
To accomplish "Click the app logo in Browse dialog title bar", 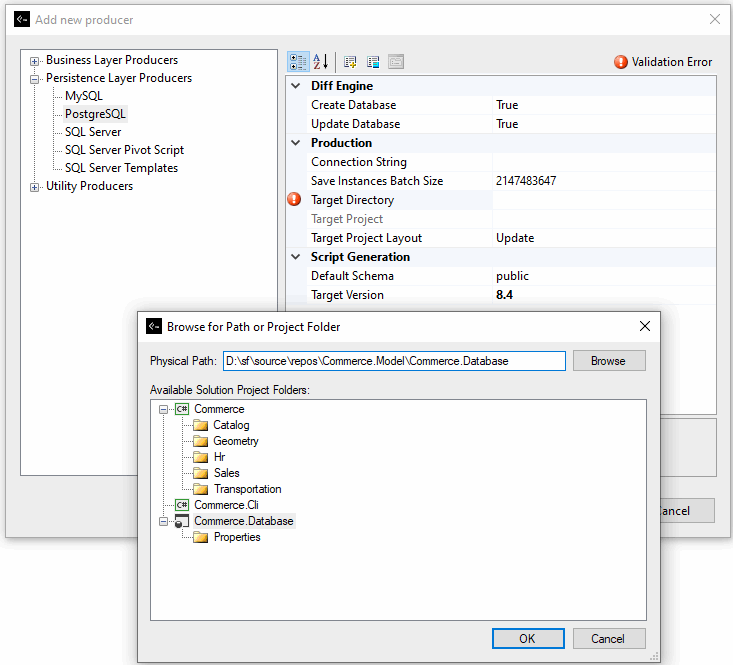I will click(x=154, y=326).
